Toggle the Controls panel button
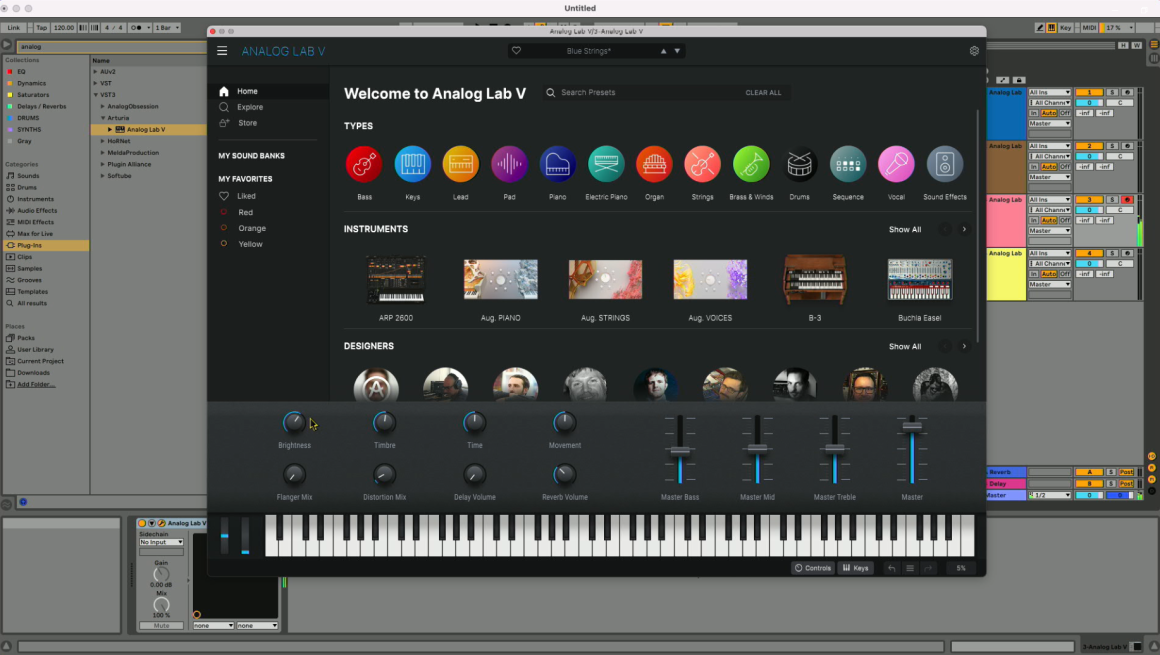This screenshot has width=1160, height=655. 812,568
